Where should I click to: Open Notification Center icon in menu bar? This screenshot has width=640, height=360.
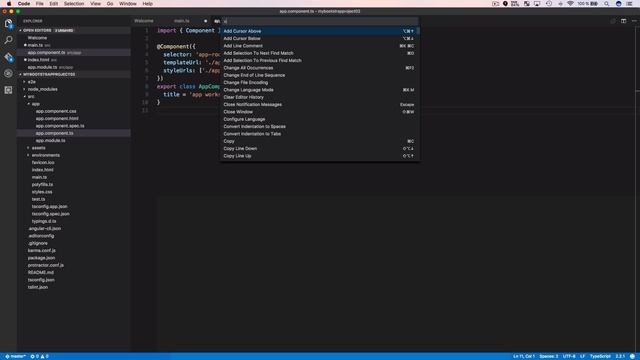[x=630, y=4]
